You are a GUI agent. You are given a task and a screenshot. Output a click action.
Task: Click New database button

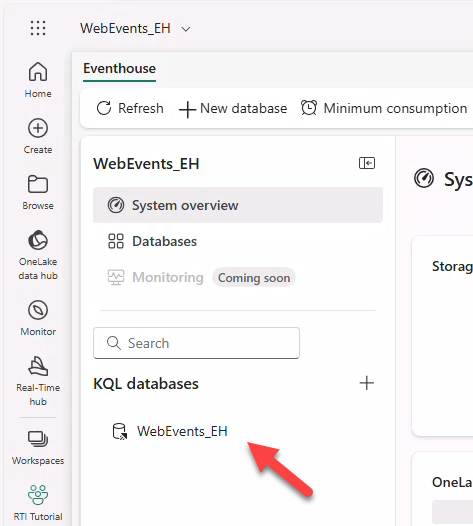pyautogui.click(x=233, y=109)
